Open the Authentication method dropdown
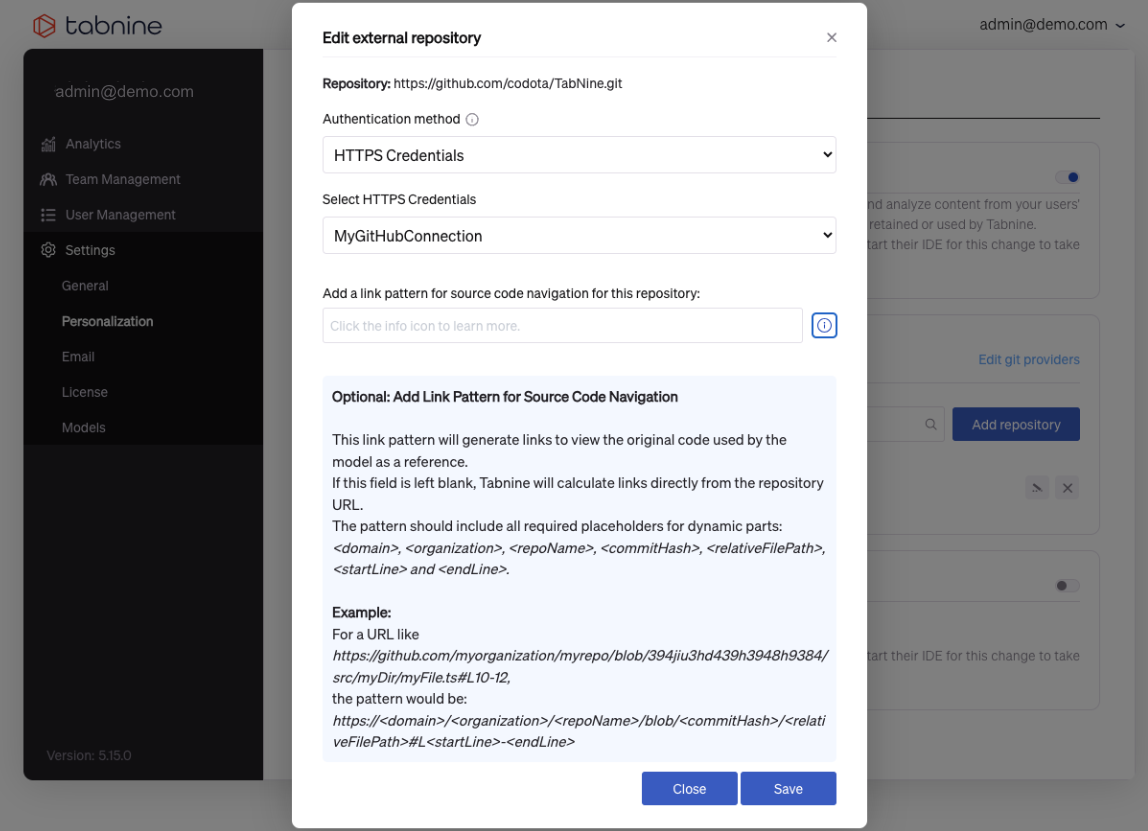The width and height of the screenshot is (1148, 831). [579, 155]
